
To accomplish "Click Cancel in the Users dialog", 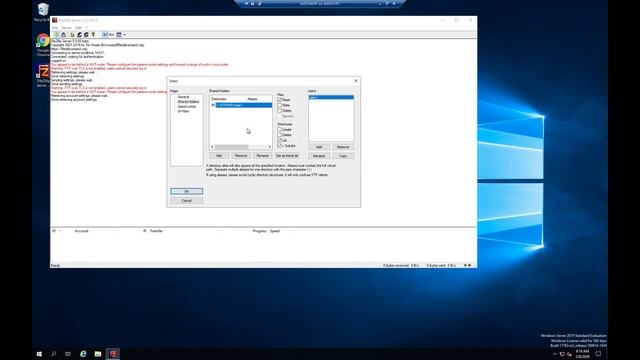I will [187, 200].
